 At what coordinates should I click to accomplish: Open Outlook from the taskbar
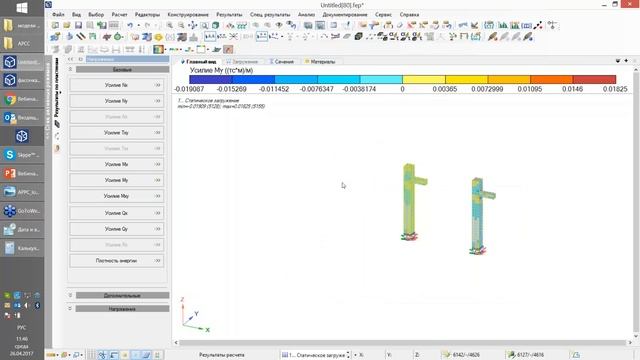tap(22, 118)
